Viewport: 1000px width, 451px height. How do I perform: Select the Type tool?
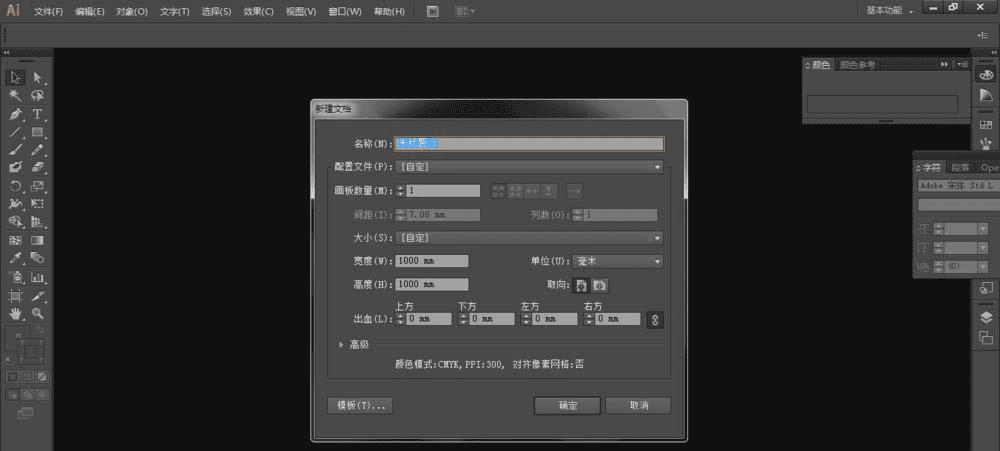click(38, 114)
